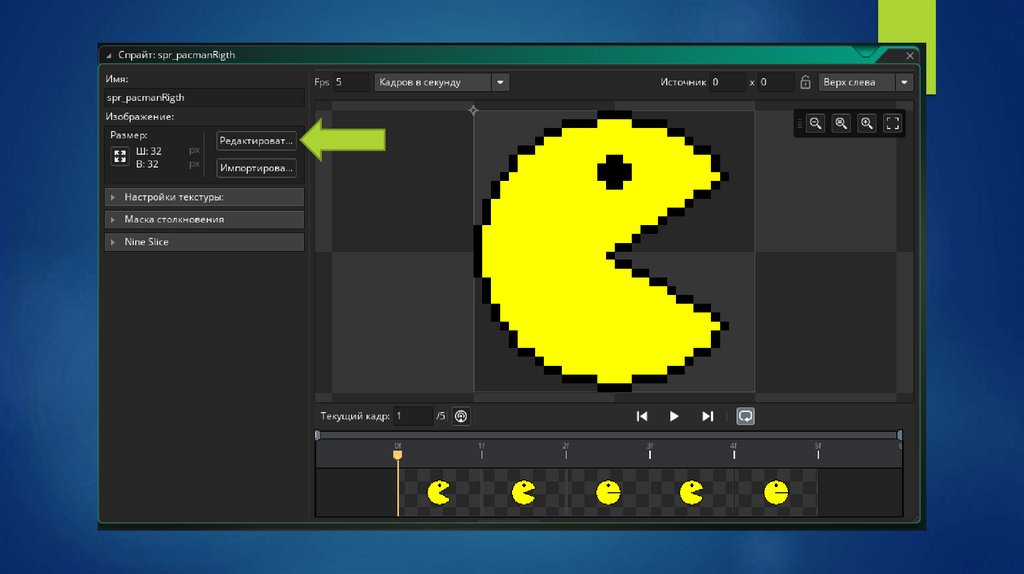Click the orange timeline playhead marker
This screenshot has width=1024, height=574.
[x=398, y=454]
